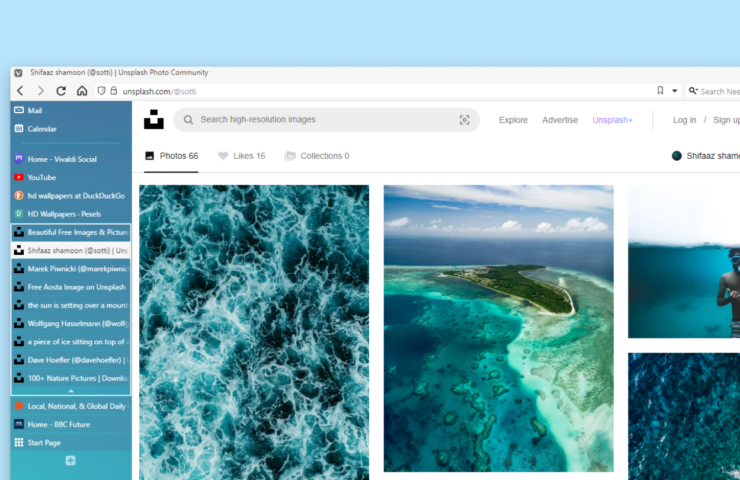Switch to the YouTube tab
The image size is (740, 480).
tap(71, 177)
